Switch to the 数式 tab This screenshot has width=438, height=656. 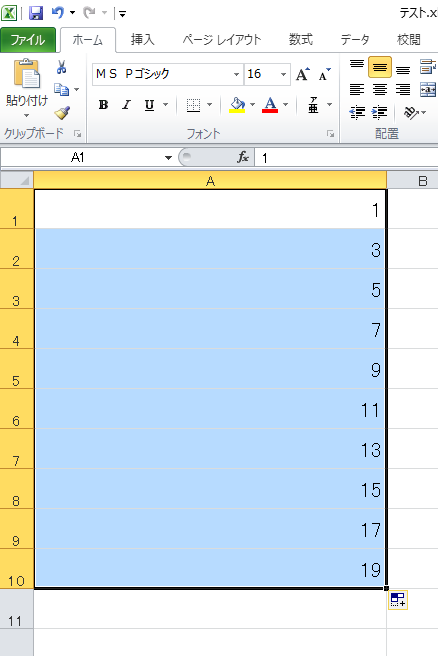pyautogui.click(x=301, y=40)
